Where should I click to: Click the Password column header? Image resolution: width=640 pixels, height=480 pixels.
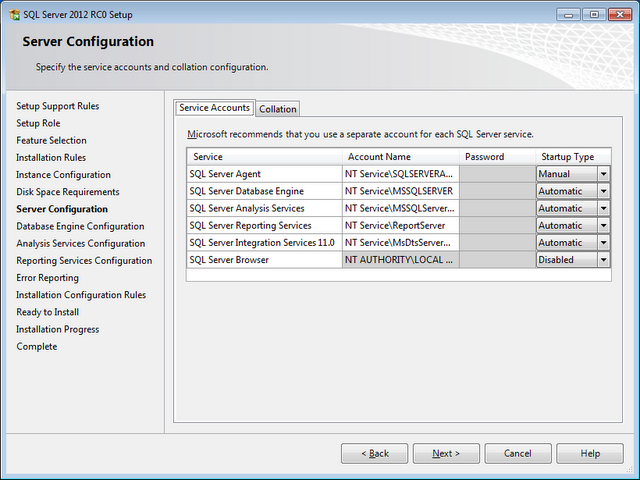click(x=497, y=157)
